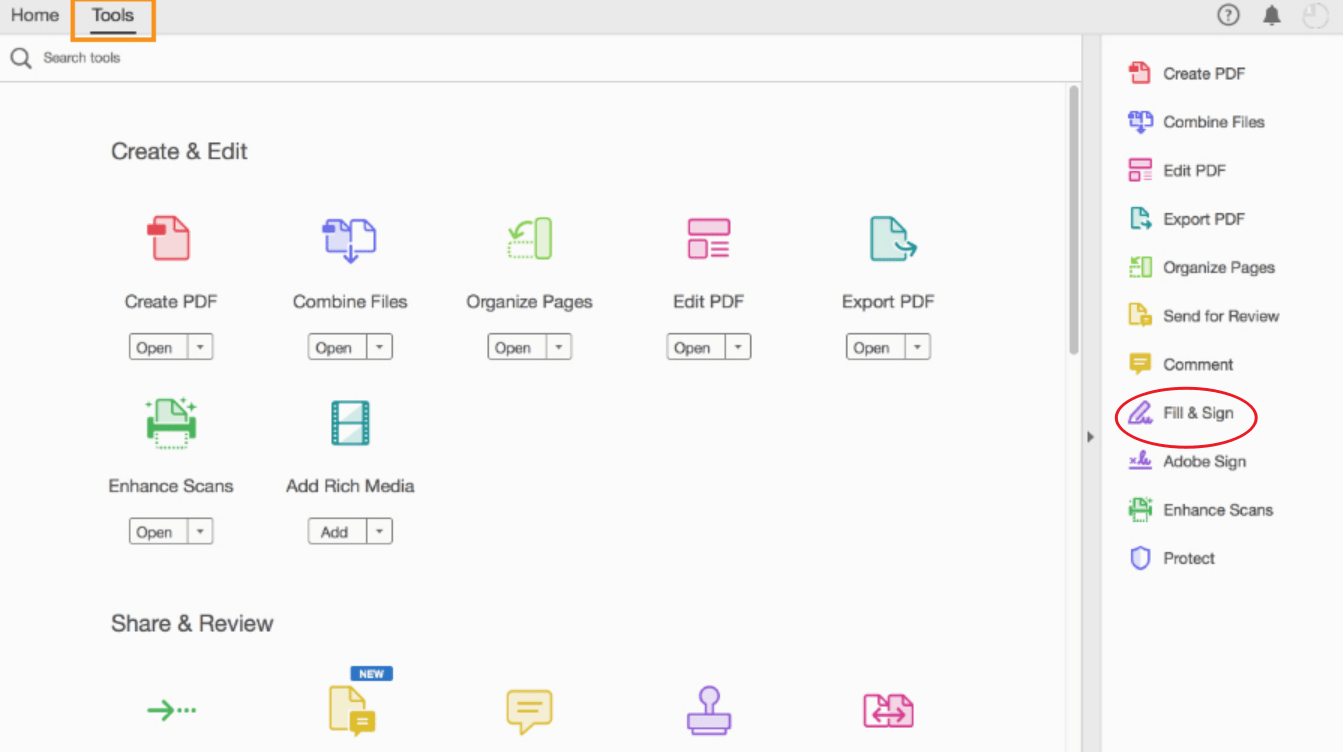Open Send for Review in the right pane
Viewport: 1343px width, 752px height.
1204,316
